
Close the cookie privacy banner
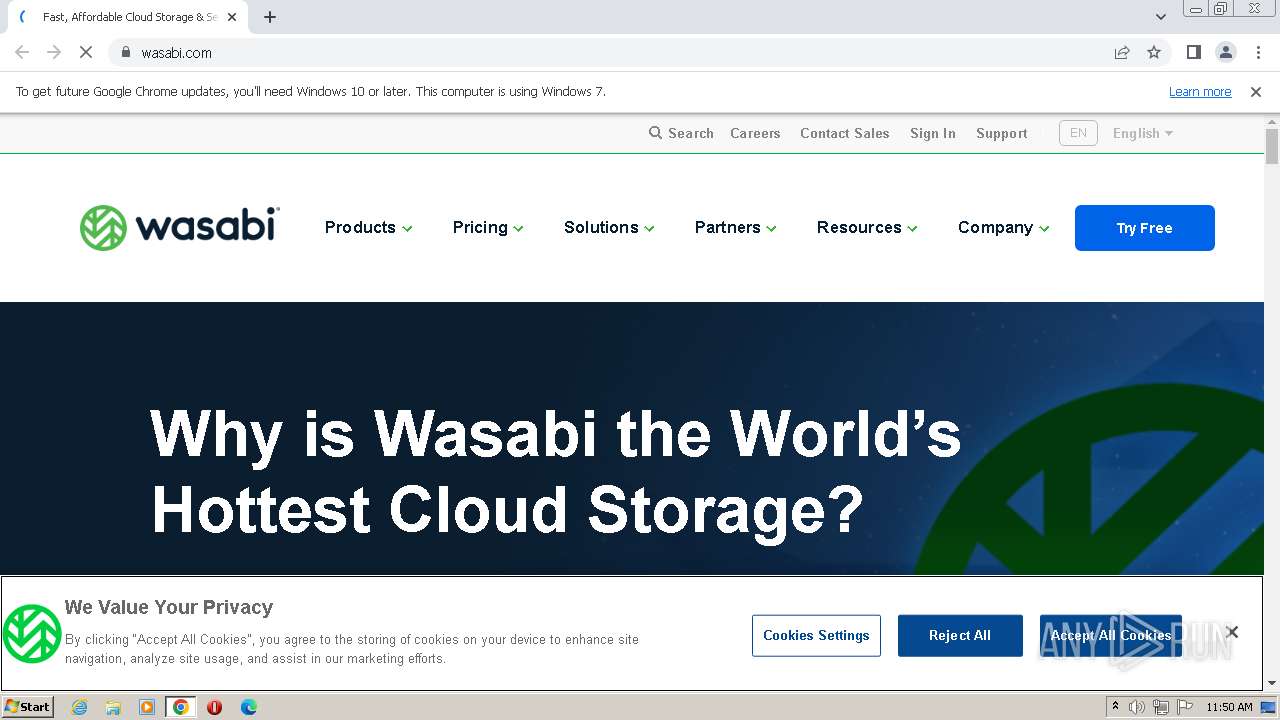click(x=1232, y=632)
